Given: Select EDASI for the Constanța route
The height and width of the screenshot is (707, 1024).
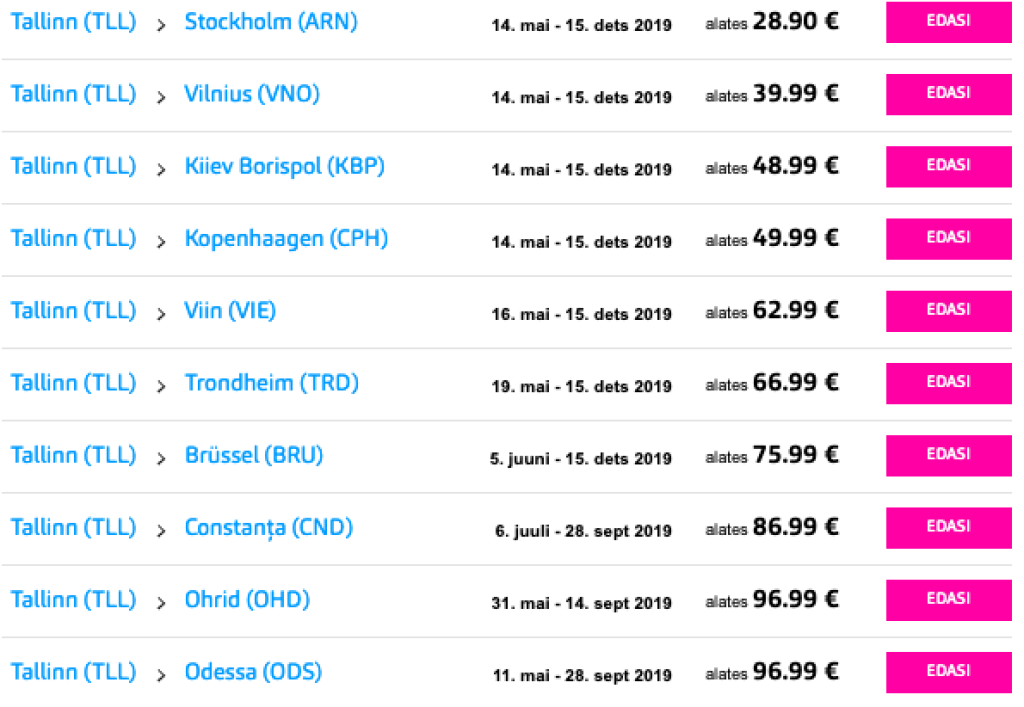Looking at the screenshot, I should (x=948, y=528).
